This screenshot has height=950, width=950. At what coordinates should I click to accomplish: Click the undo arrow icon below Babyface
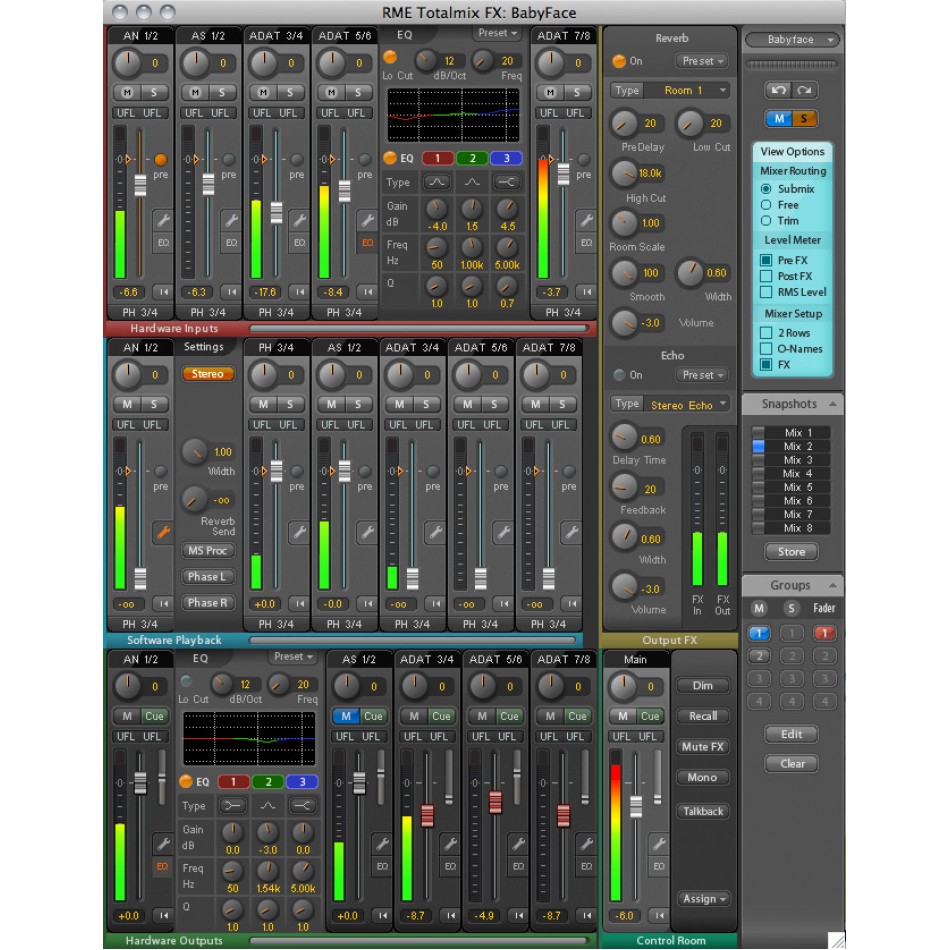tap(780, 90)
